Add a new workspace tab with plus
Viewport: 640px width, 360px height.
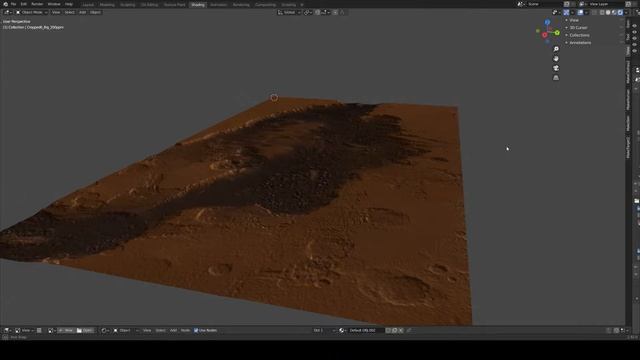(x=302, y=5)
